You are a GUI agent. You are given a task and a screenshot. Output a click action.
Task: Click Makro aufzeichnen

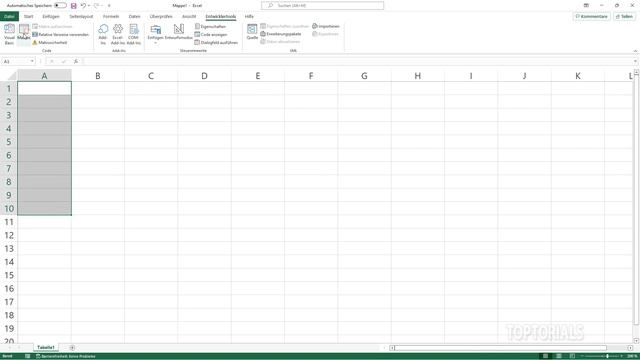click(52, 27)
